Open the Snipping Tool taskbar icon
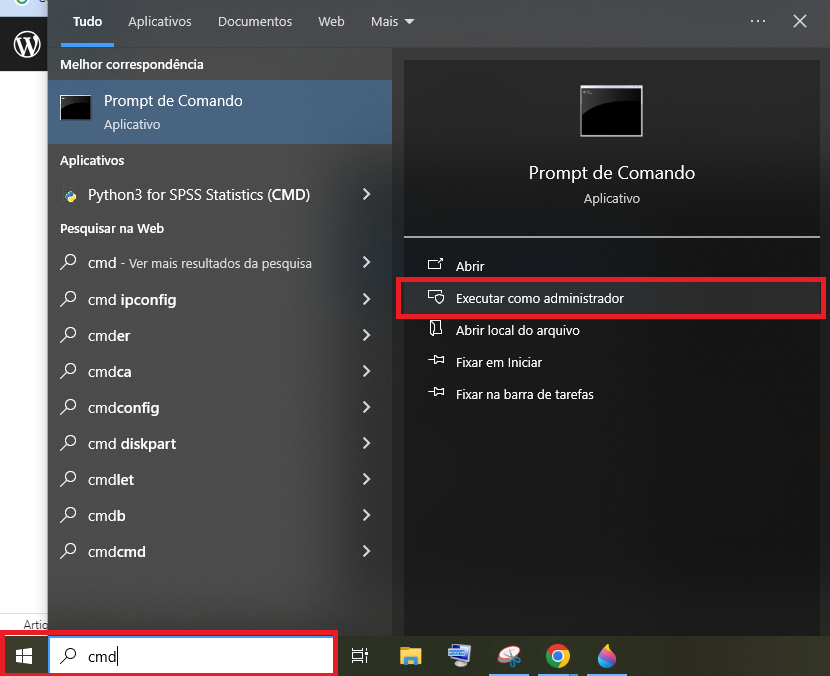Screen dimensions: 830x676 tap(509, 656)
